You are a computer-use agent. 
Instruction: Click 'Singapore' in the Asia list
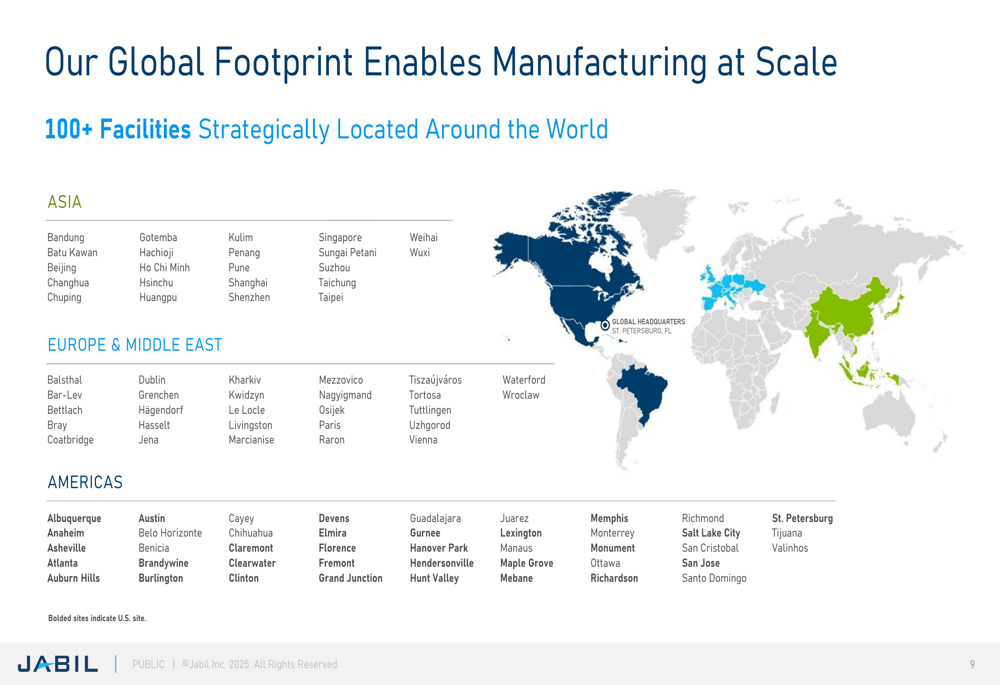click(x=340, y=237)
